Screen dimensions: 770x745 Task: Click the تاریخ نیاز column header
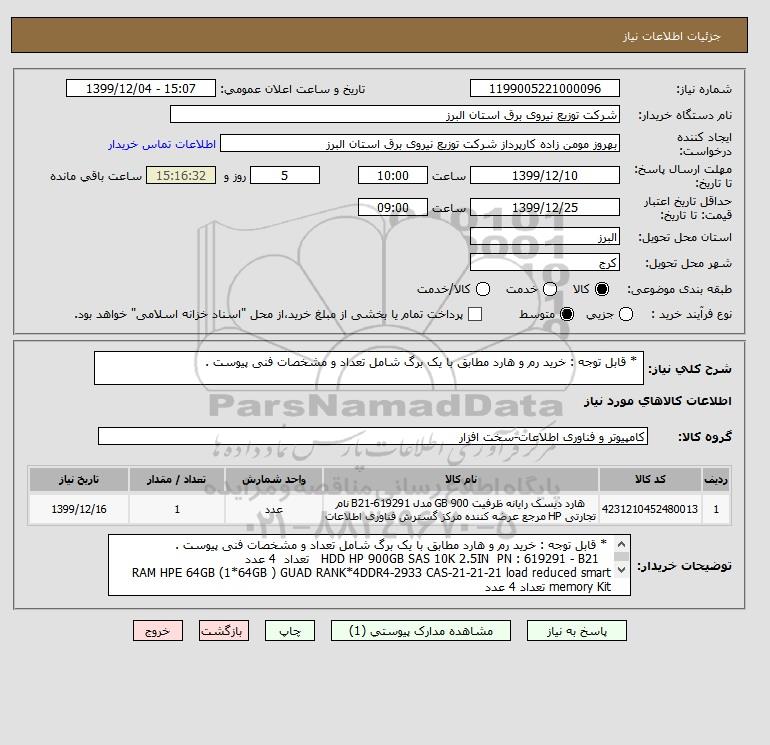[79, 479]
